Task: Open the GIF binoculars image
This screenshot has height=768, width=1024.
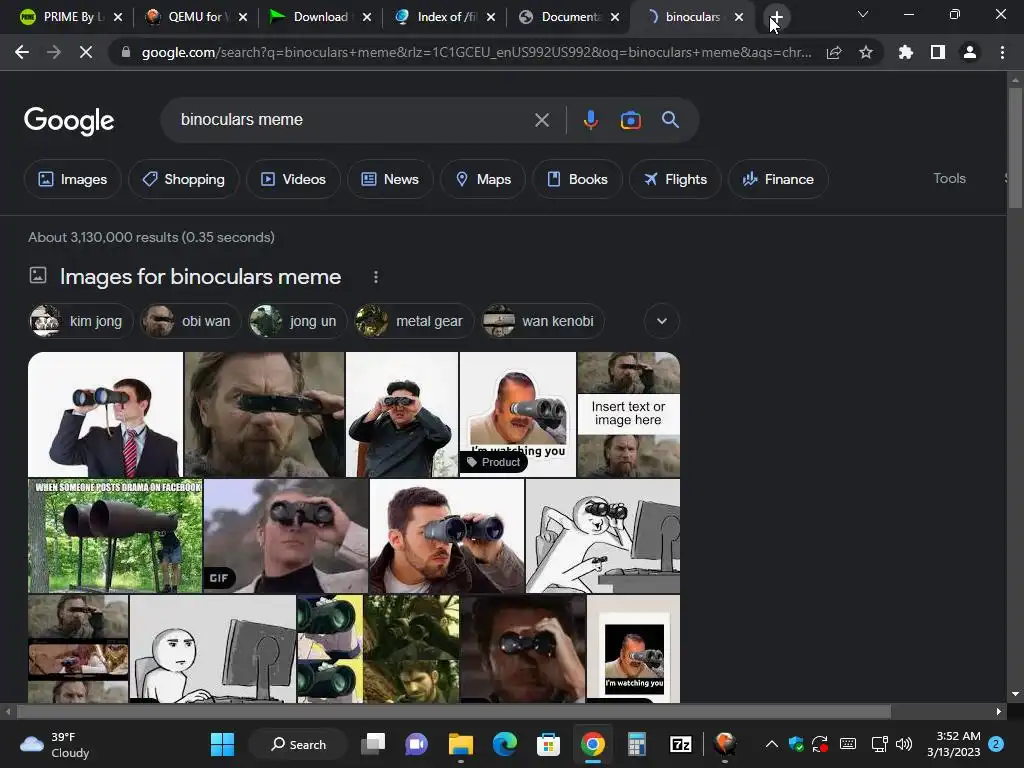Action: (286, 536)
